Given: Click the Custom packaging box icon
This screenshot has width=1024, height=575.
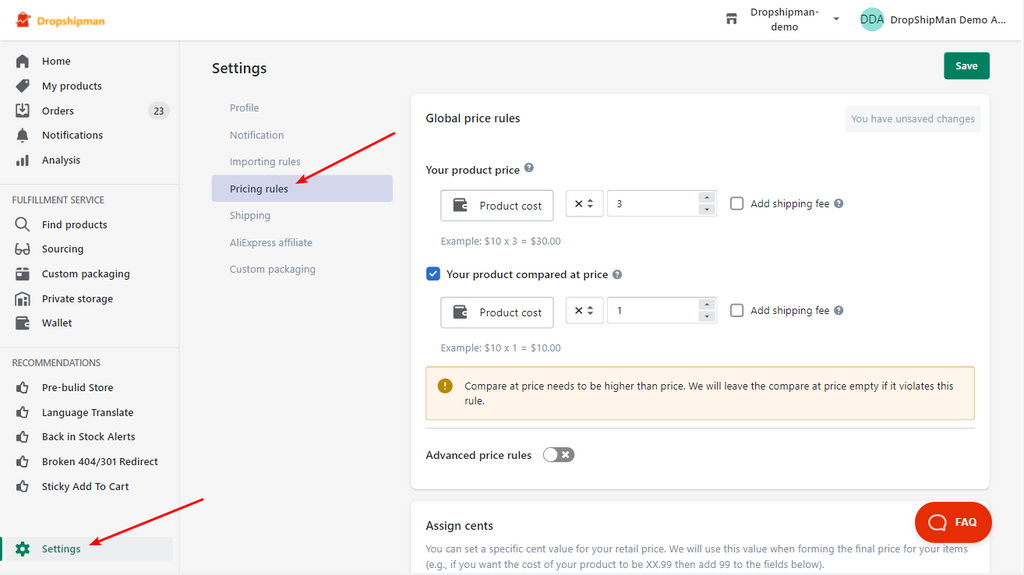Looking at the screenshot, I should (x=22, y=274).
